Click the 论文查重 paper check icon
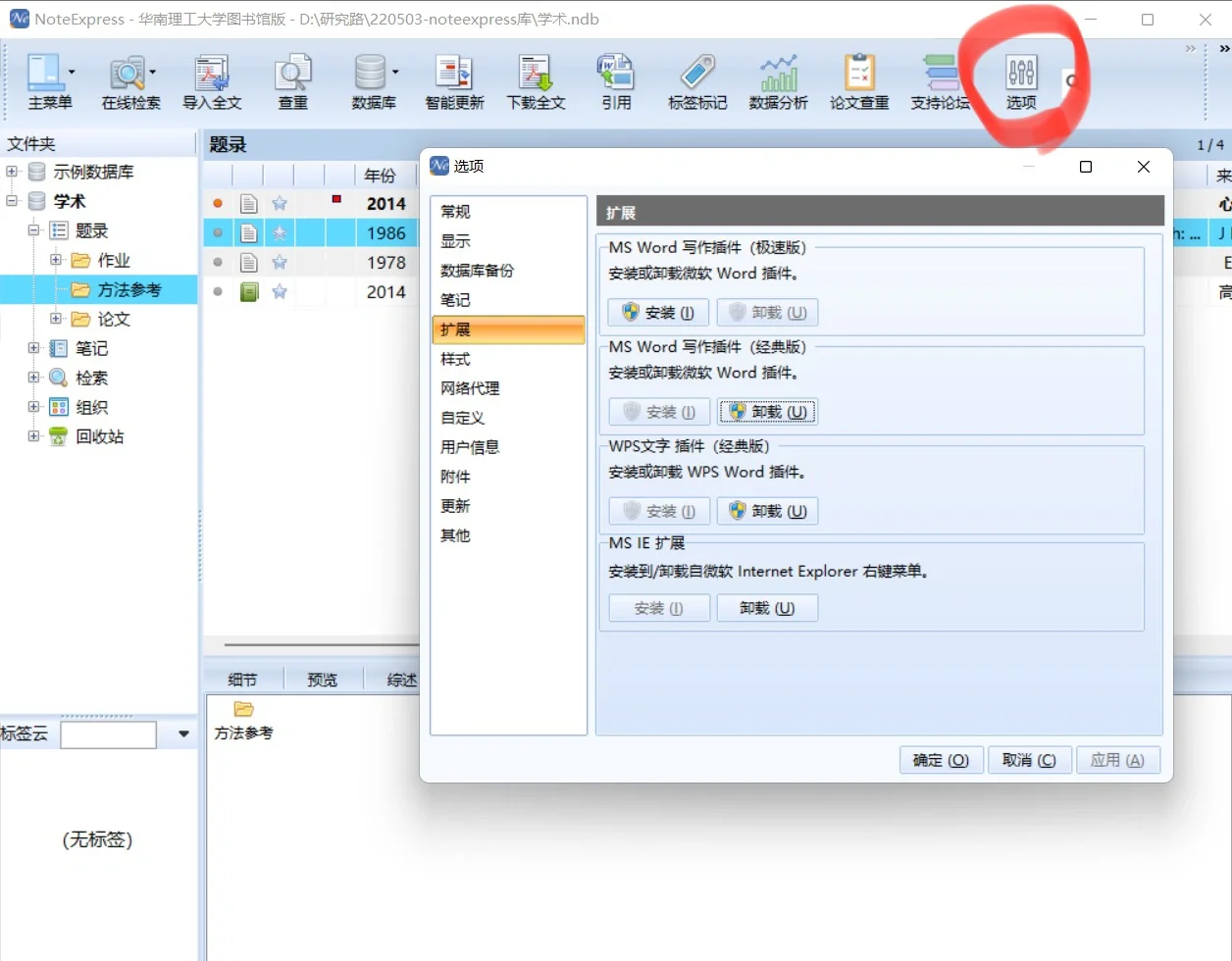 (859, 73)
